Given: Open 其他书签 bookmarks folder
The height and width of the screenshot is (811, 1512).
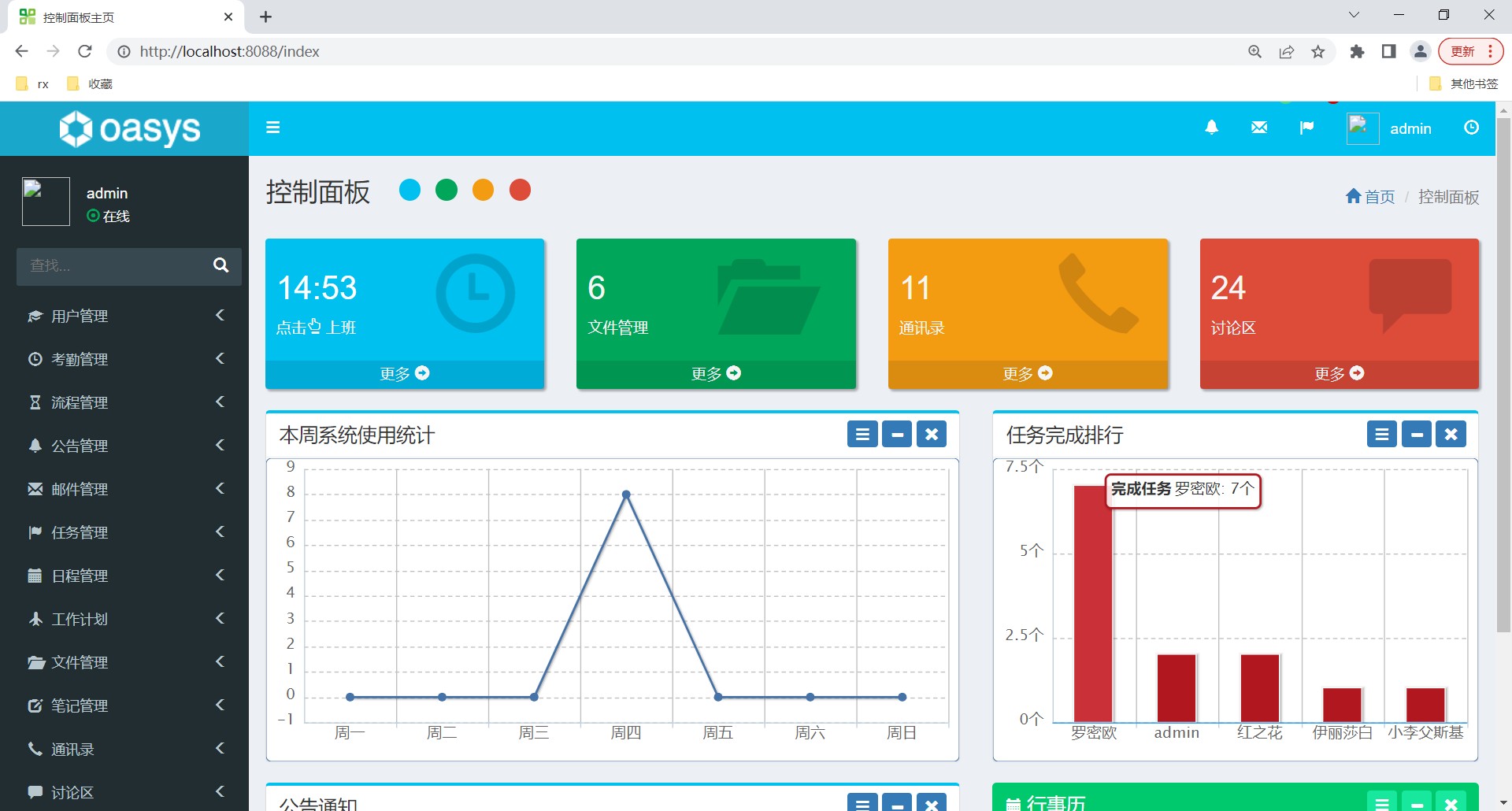Looking at the screenshot, I should 1464,83.
